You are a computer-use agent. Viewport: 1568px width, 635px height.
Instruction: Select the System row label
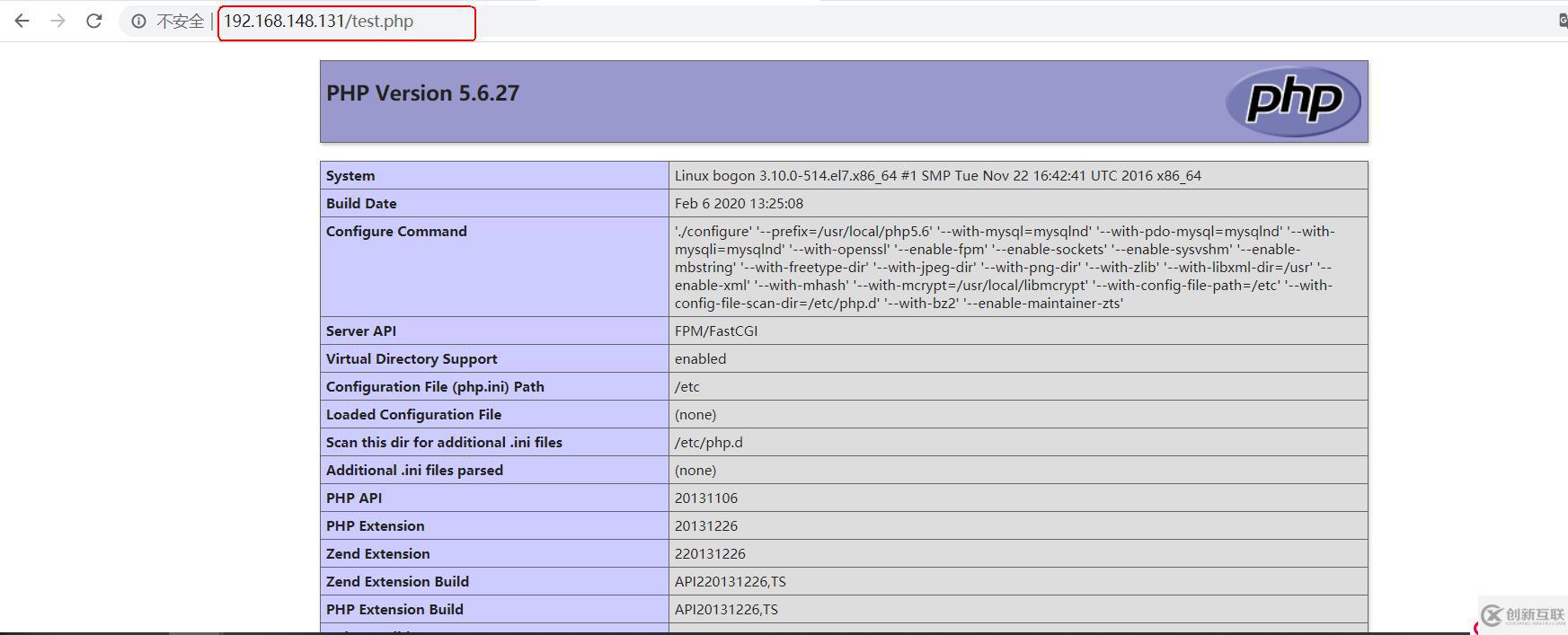[350, 176]
